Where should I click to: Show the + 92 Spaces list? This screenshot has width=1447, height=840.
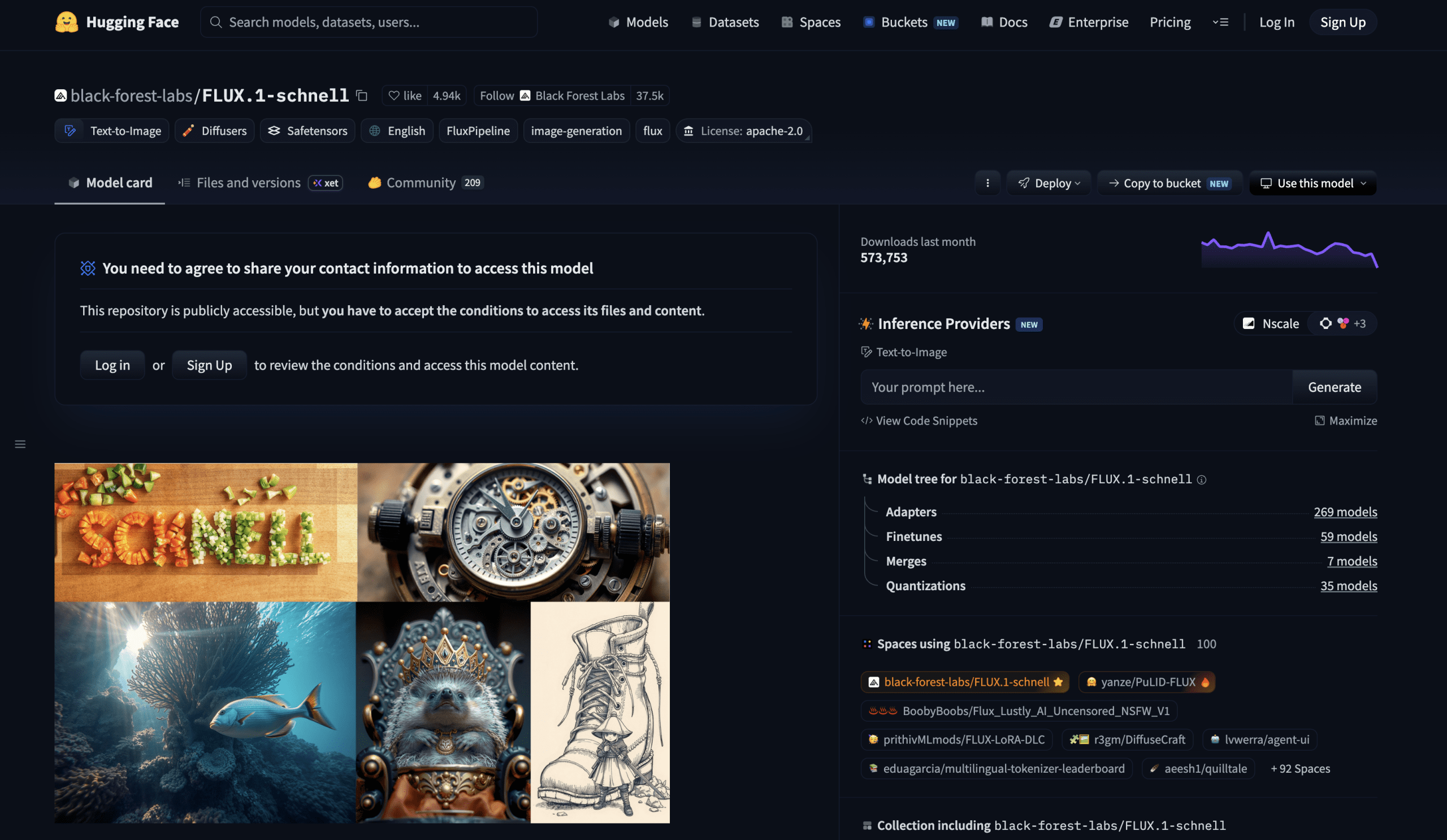coord(1300,768)
